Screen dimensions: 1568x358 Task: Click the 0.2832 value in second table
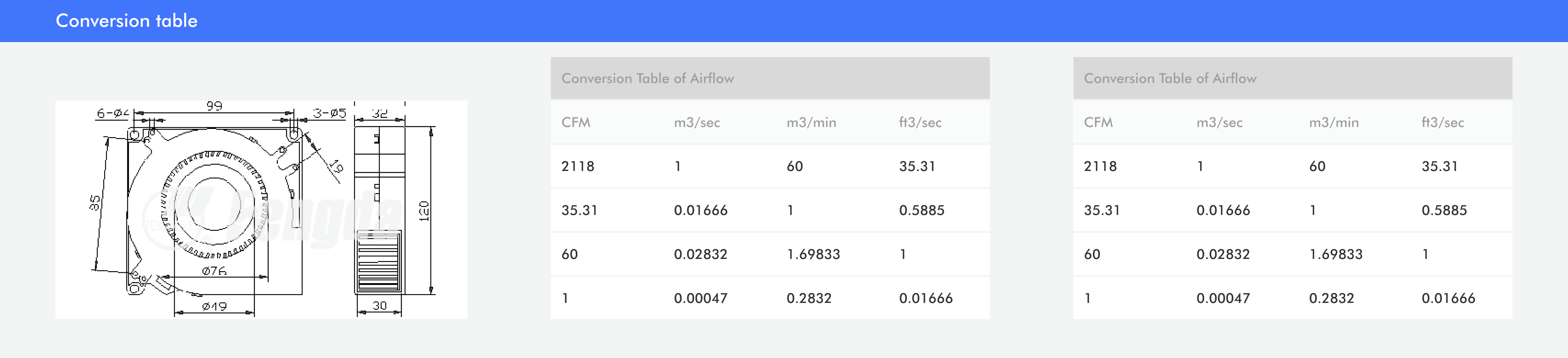pyautogui.click(x=1331, y=298)
